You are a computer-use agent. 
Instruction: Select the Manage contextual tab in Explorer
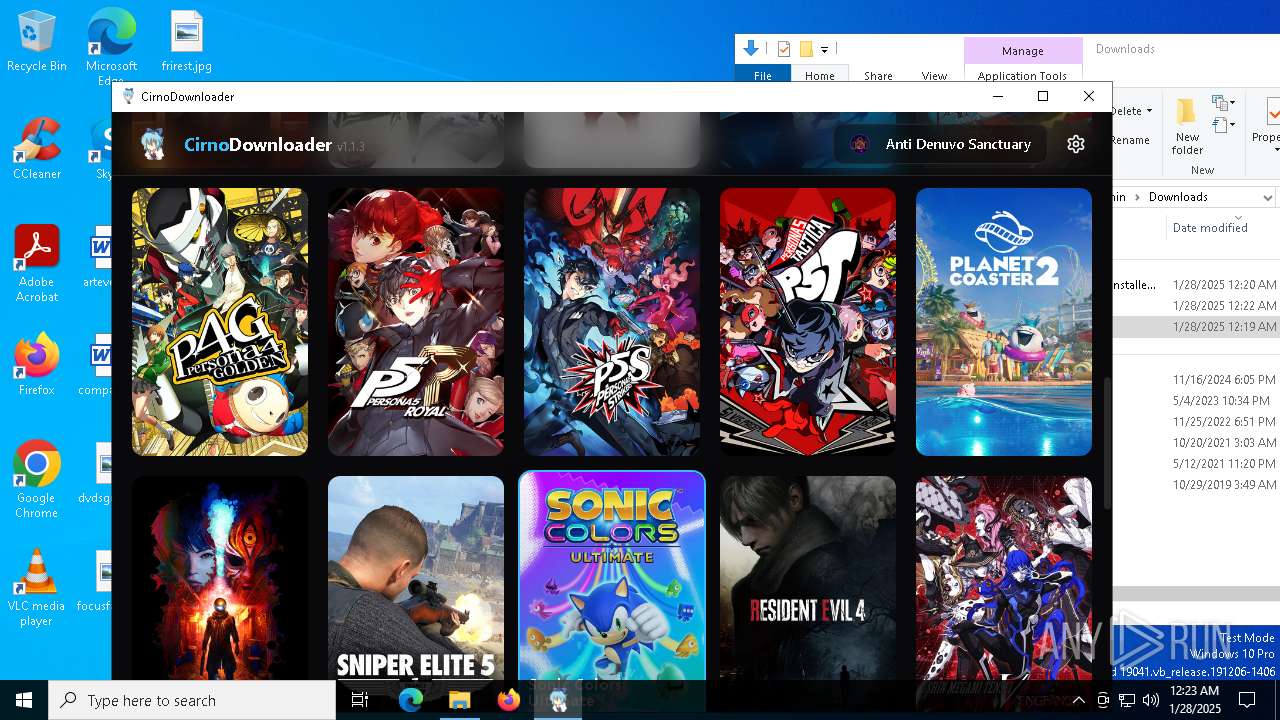tap(1022, 51)
